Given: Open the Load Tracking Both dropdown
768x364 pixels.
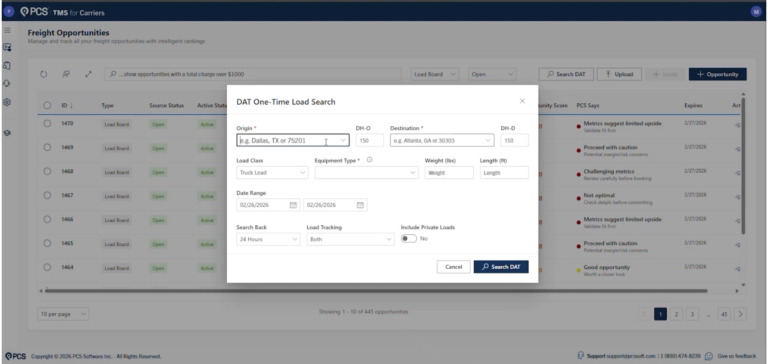Looking at the screenshot, I should (351, 240).
